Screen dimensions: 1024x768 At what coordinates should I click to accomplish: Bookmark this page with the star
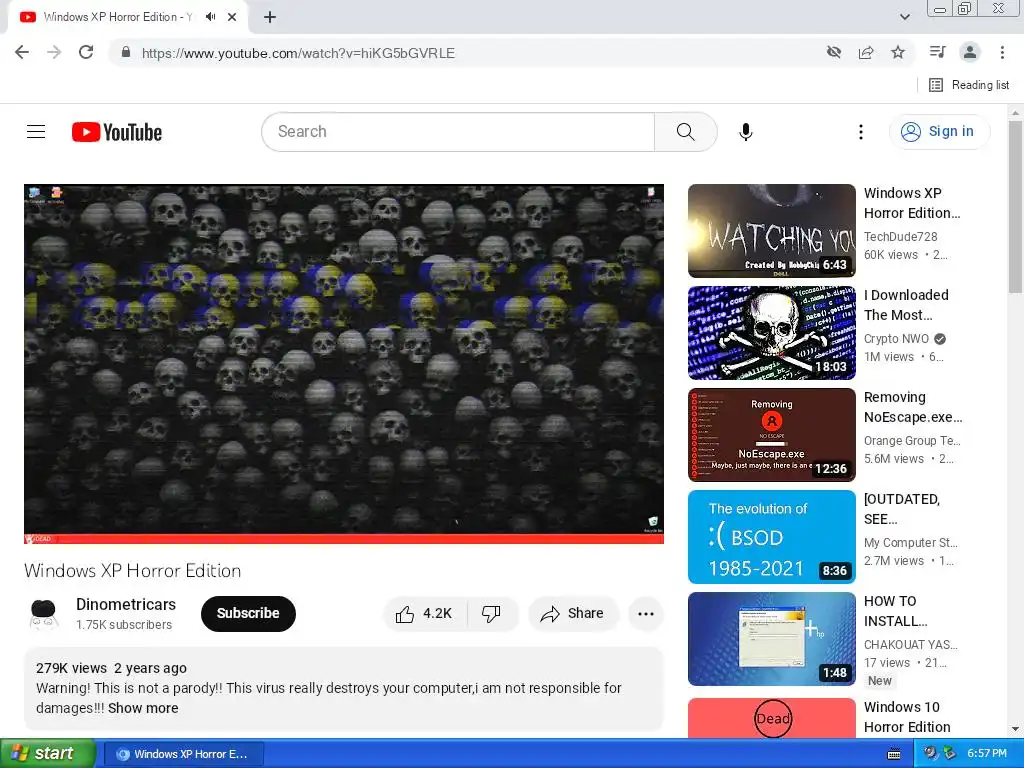coord(898,52)
